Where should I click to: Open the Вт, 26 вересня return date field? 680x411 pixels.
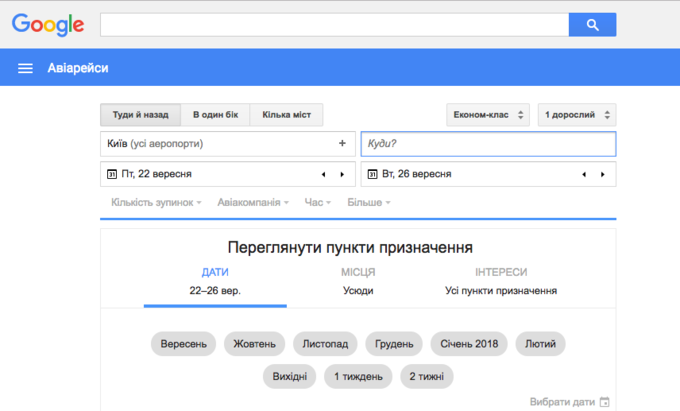[488, 174]
